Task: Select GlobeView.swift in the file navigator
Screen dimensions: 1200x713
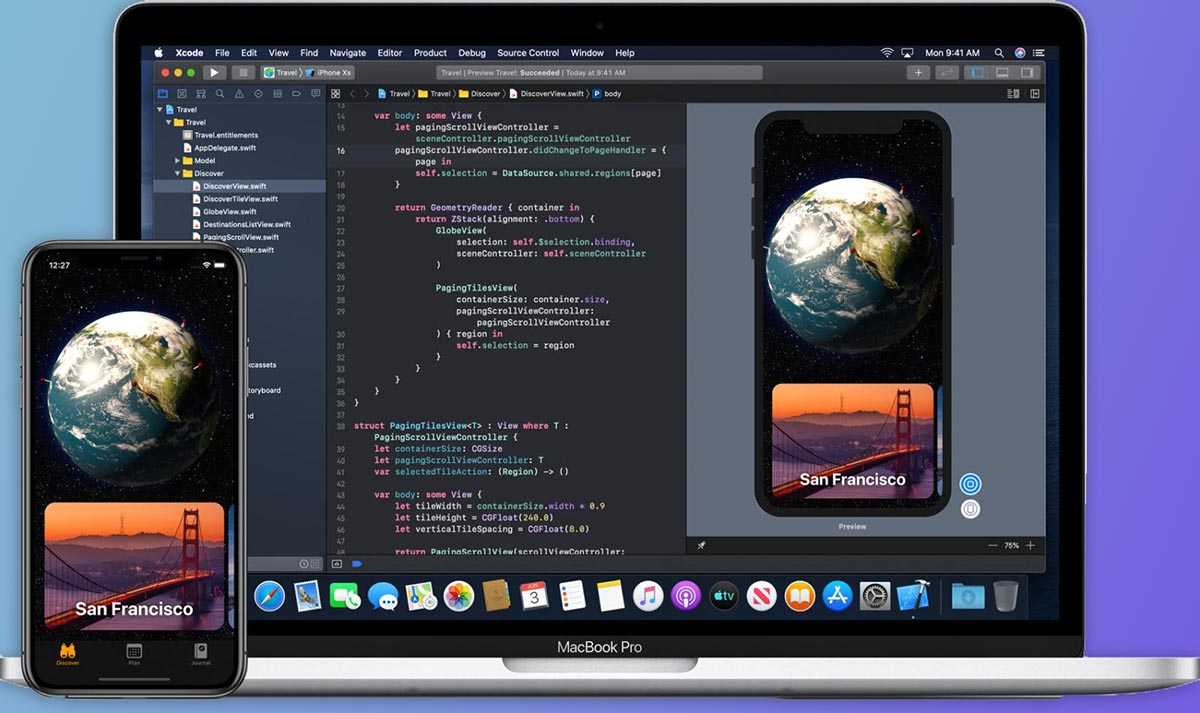Action: tap(229, 212)
